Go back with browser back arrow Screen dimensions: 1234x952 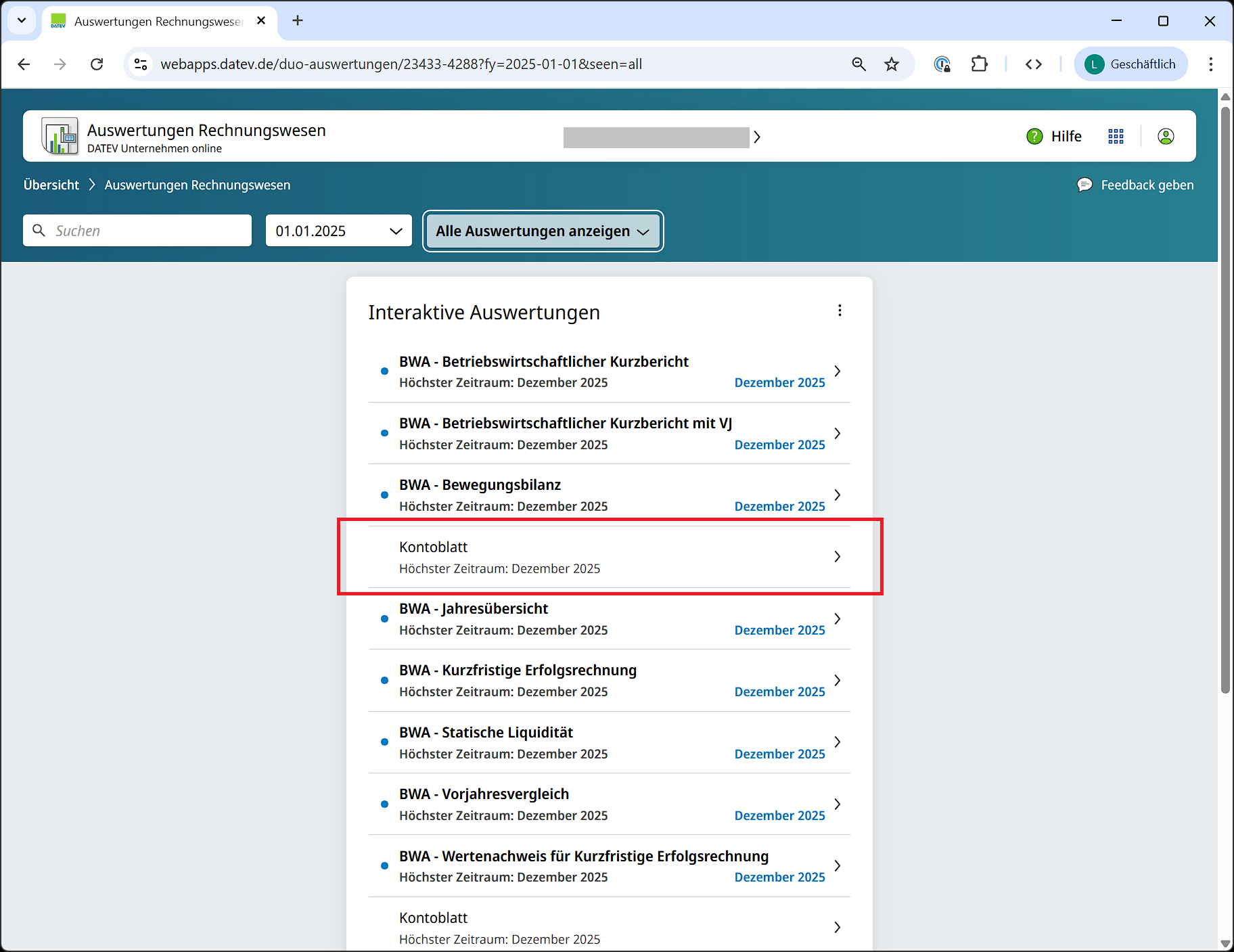[x=24, y=64]
